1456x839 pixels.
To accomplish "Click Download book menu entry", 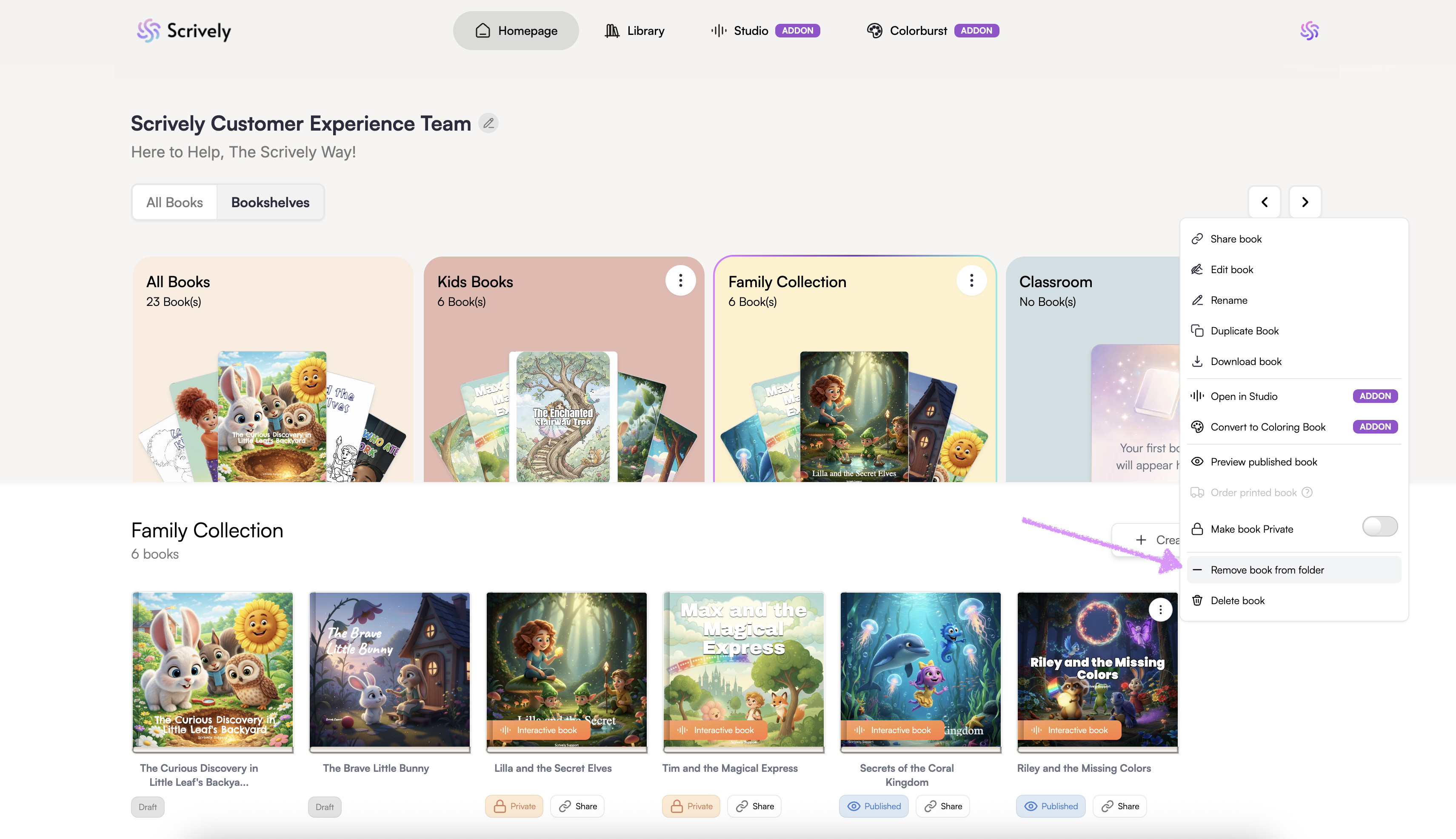I will (1246, 361).
